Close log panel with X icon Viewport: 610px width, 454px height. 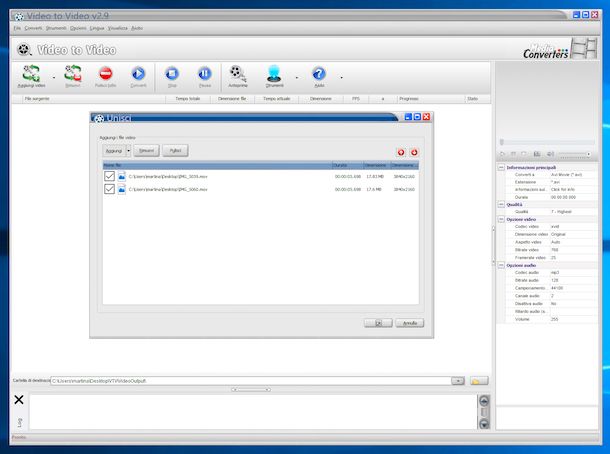[x=19, y=400]
